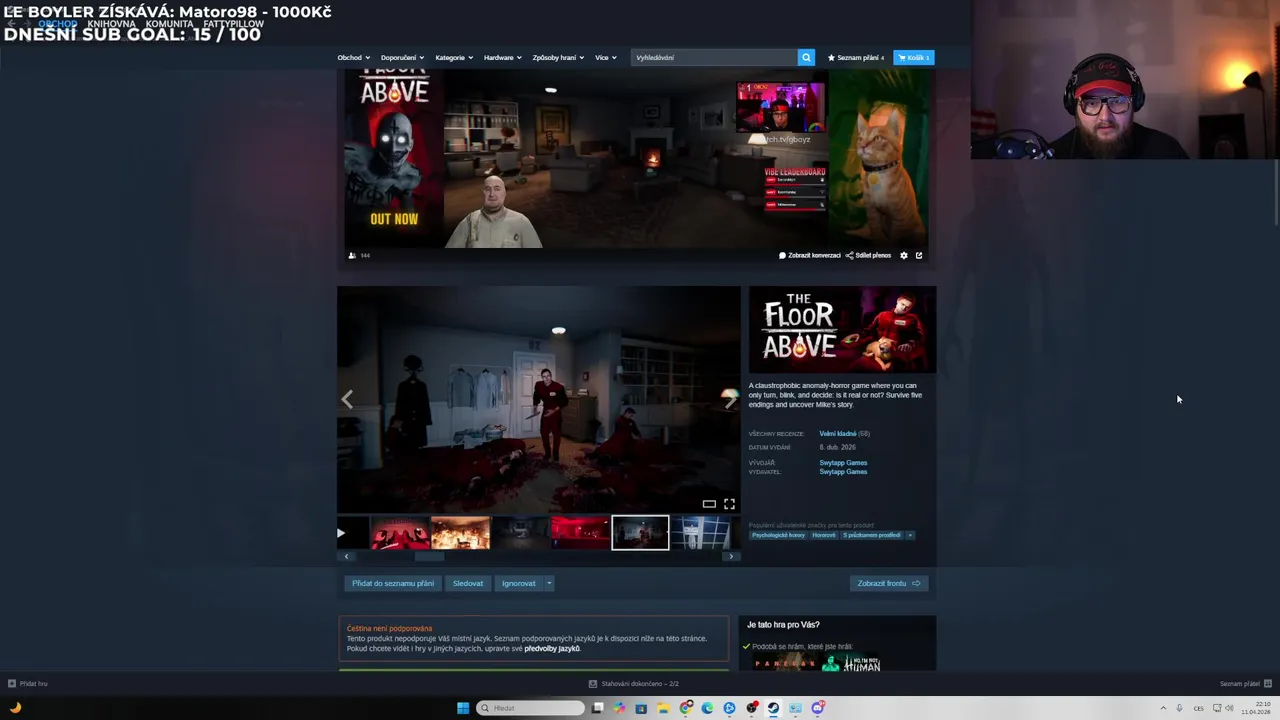Click broadcast viewer count icon
The width and height of the screenshot is (1280, 720).
[x=352, y=255]
